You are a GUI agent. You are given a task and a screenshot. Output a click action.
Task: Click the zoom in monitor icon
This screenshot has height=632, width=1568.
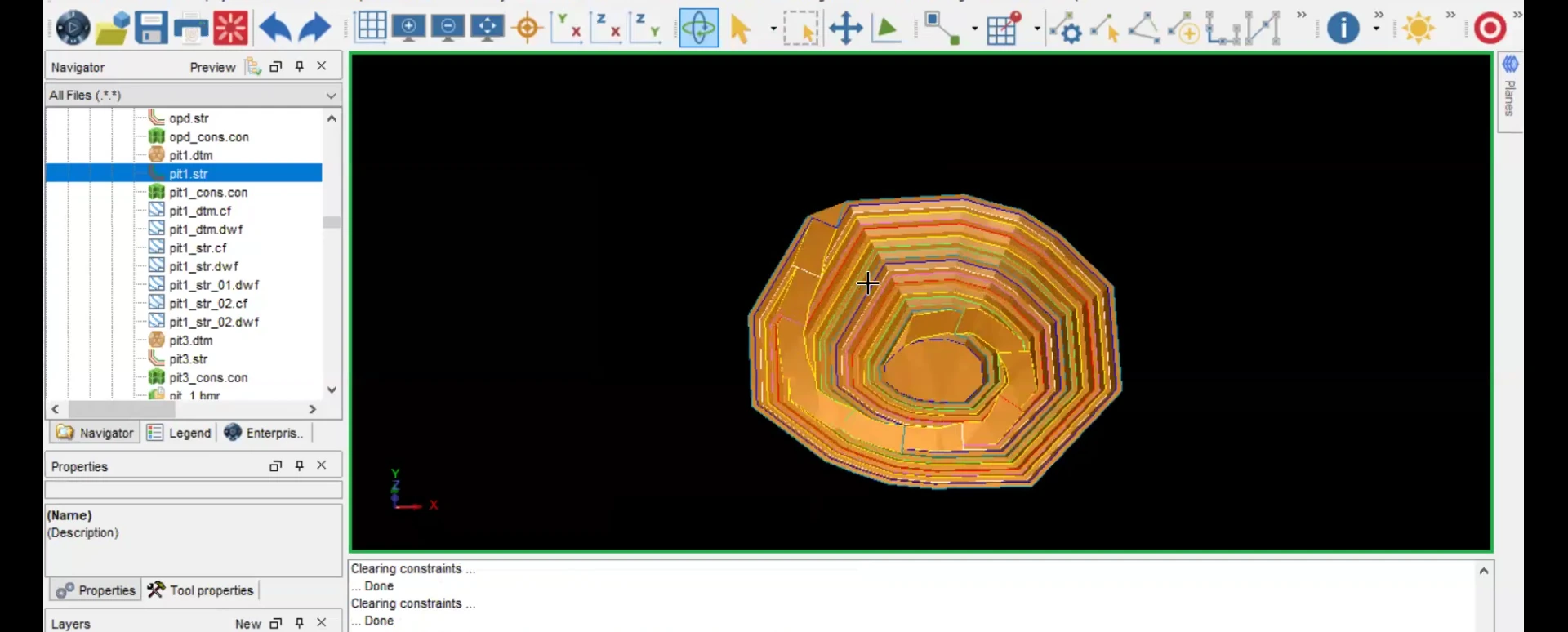409,28
